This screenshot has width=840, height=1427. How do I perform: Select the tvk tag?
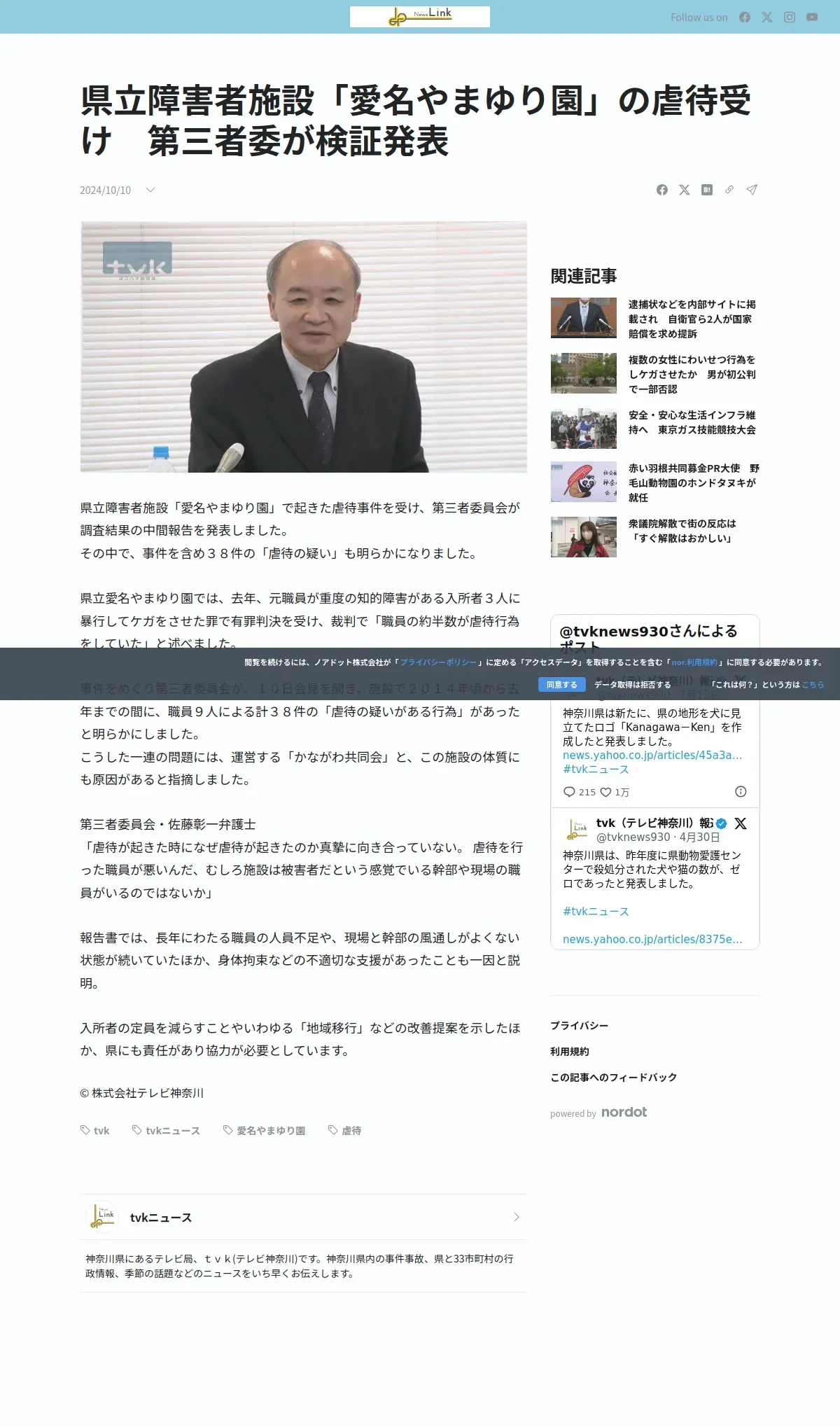coord(95,1131)
